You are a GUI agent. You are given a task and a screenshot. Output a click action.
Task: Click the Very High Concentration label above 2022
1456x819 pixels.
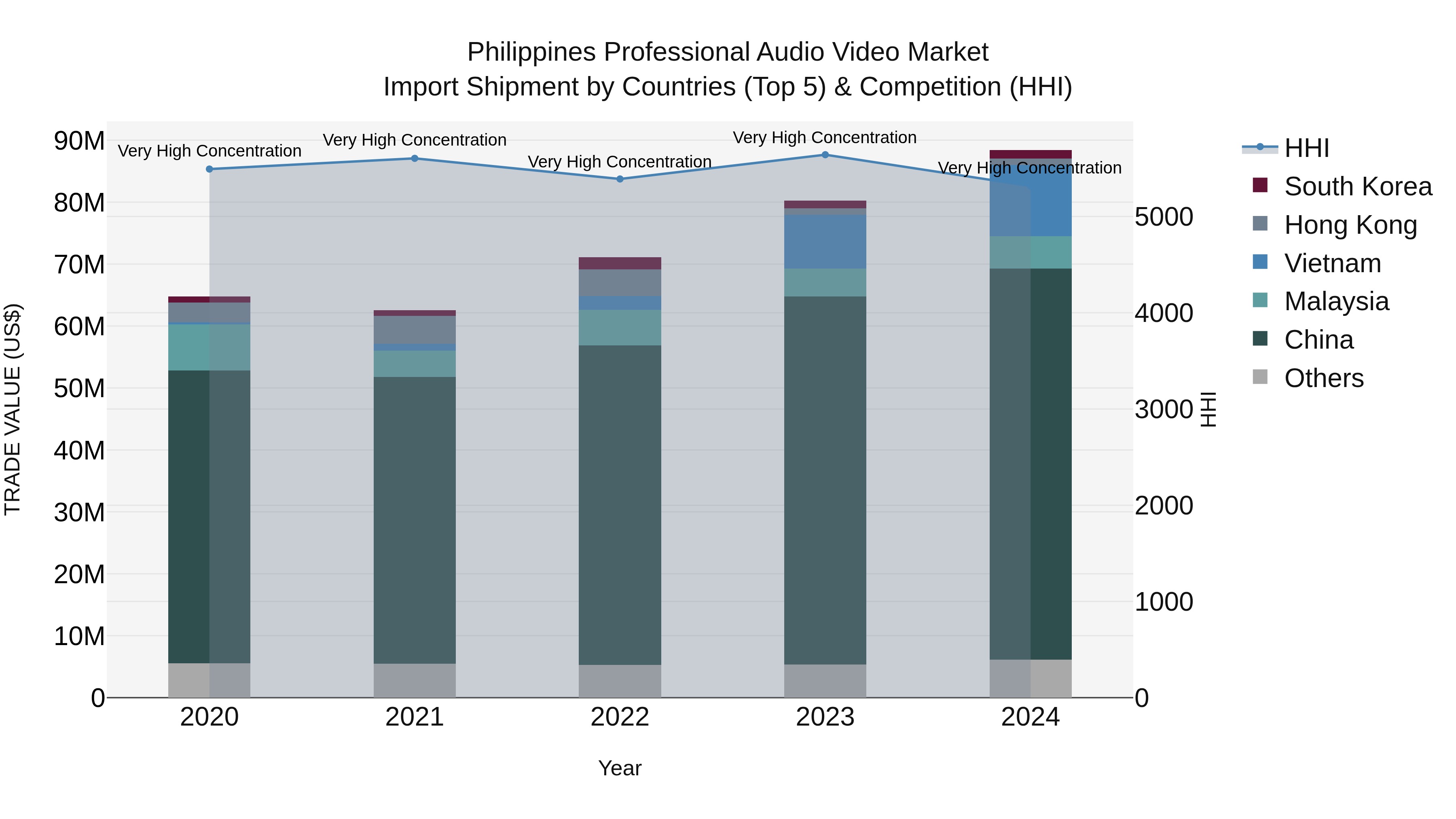(x=620, y=162)
